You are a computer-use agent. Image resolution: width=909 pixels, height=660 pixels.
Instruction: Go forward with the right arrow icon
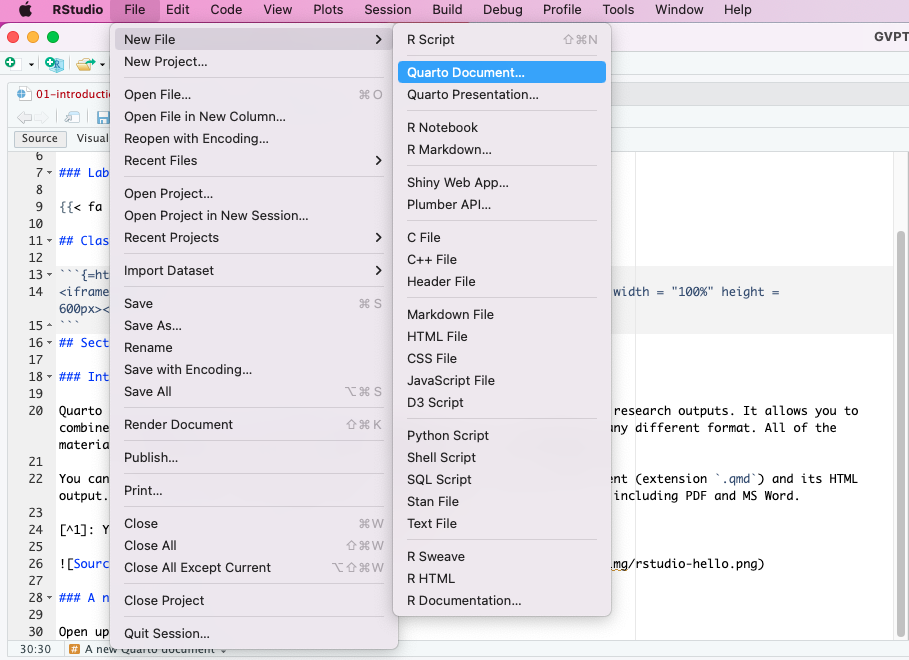point(41,117)
